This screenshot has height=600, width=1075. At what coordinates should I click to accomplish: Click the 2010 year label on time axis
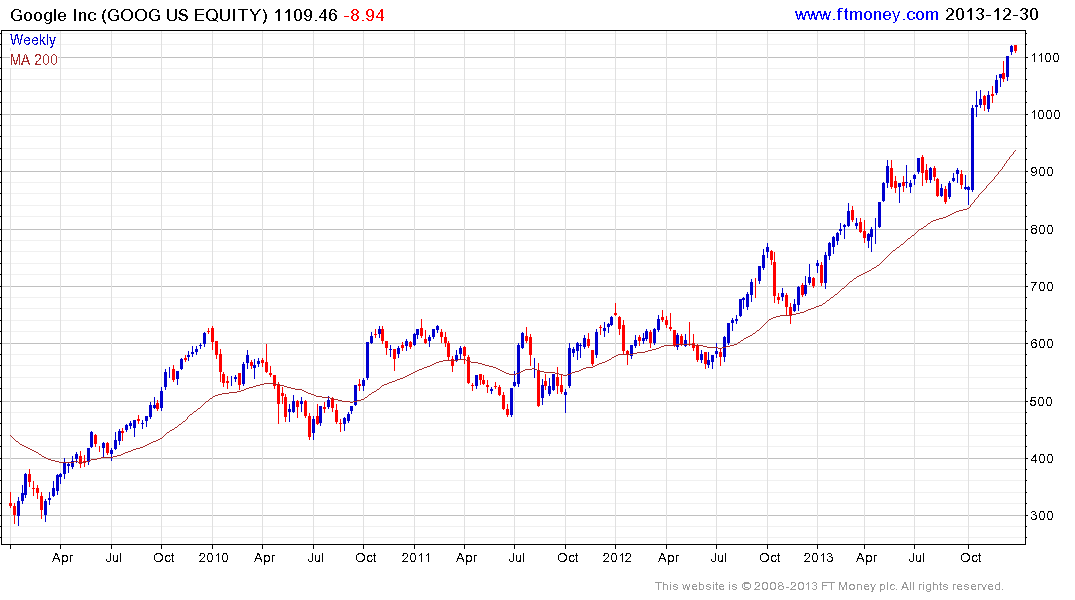[x=213, y=557]
